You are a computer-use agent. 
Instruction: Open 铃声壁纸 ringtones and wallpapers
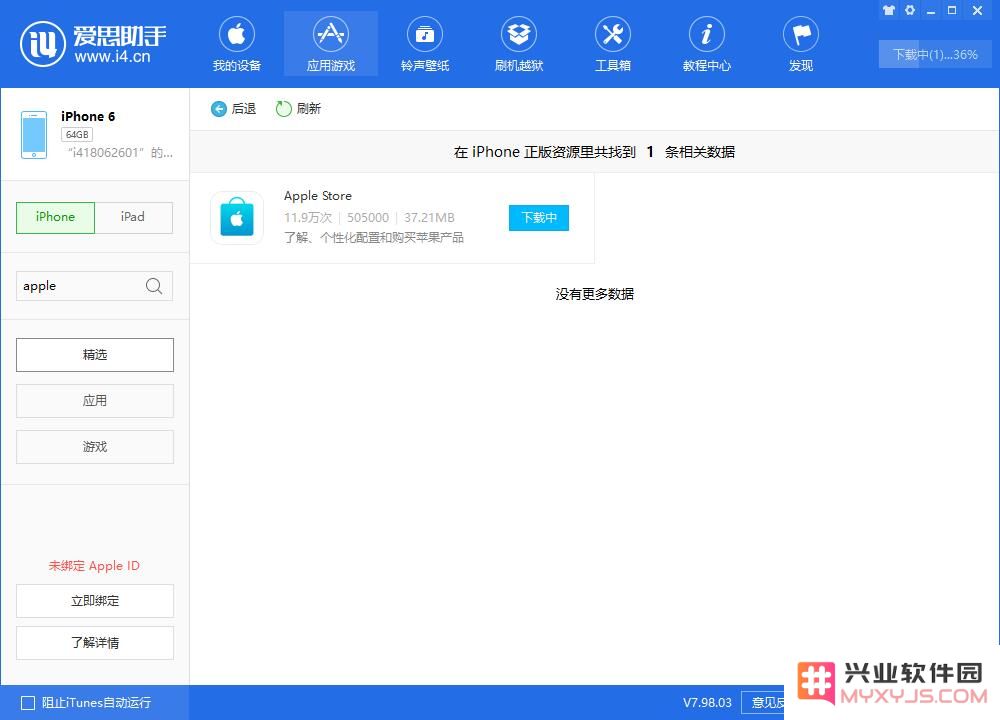pos(425,43)
